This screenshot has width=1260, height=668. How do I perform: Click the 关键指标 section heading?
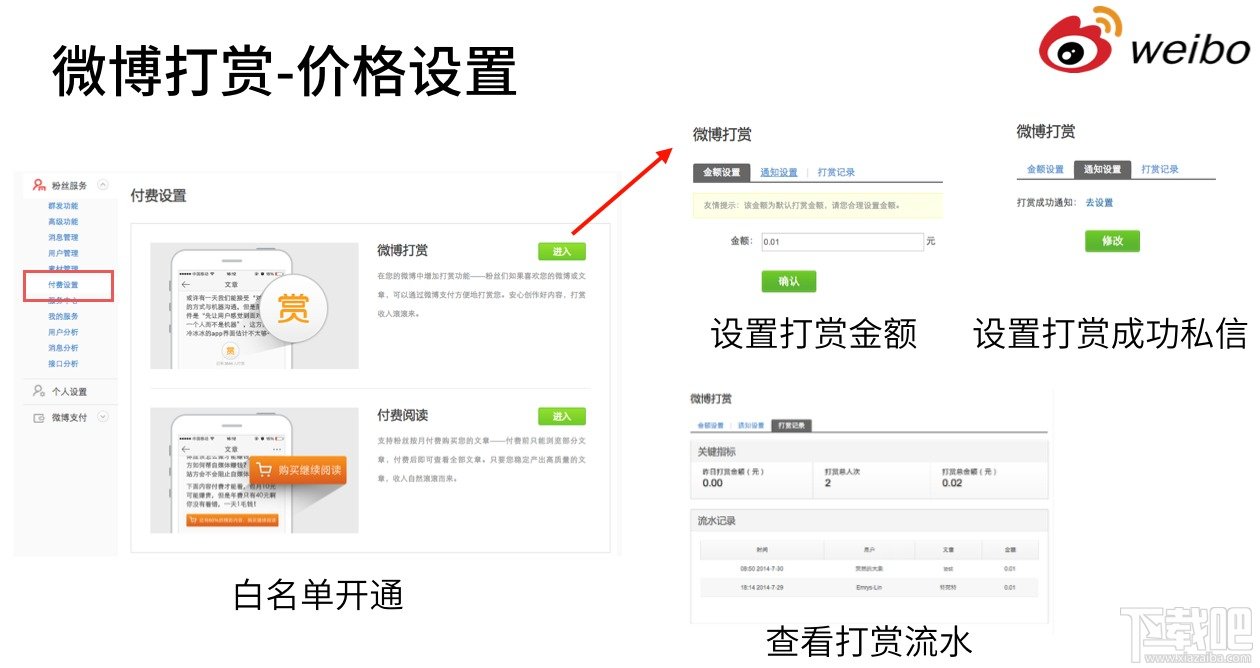[716, 452]
